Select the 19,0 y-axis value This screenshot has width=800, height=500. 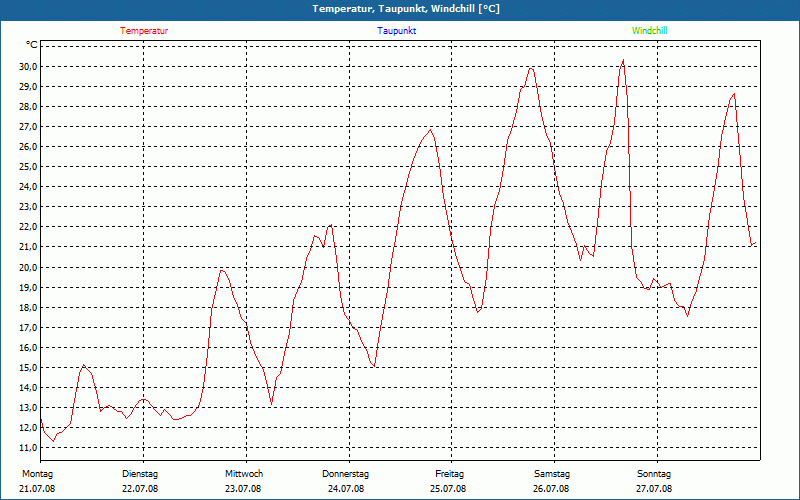point(28,287)
